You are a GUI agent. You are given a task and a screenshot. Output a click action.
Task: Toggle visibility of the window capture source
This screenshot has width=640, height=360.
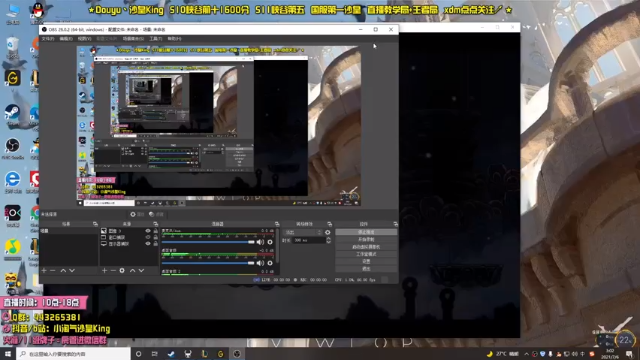pos(148,237)
